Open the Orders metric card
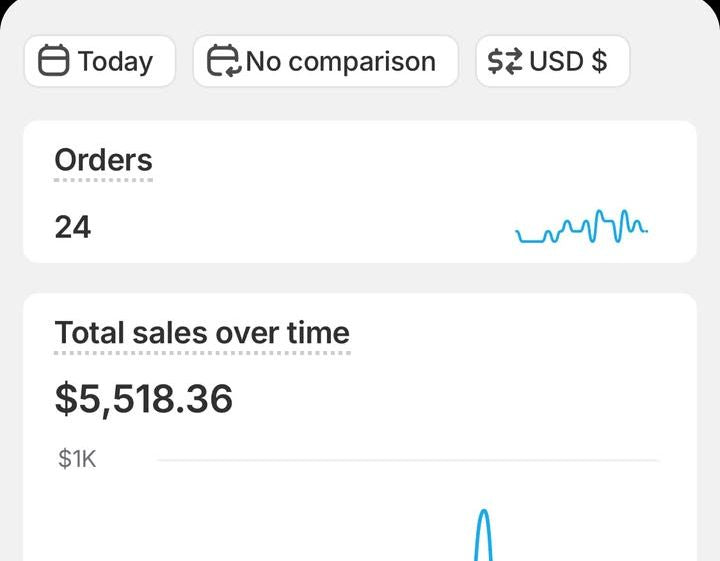This screenshot has width=720, height=561. click(360, 191)
